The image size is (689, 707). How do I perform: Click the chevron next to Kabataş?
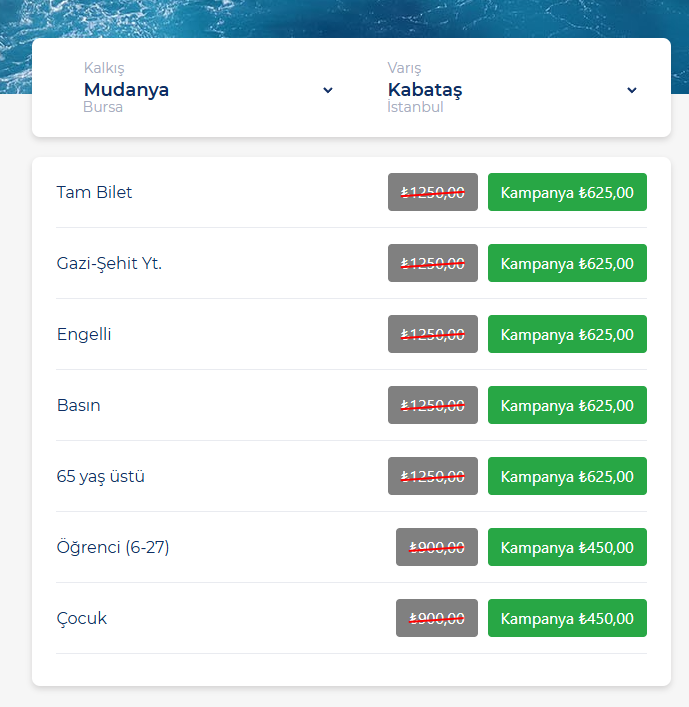click(x=632, y=90)
